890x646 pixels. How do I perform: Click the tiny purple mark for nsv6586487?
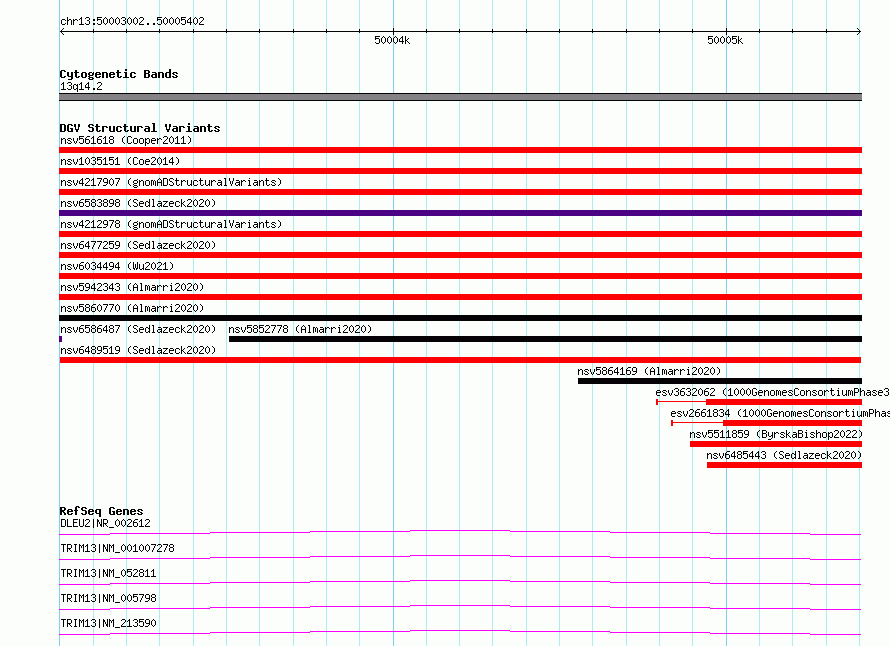pyautogui.click(x=61, y=339)
